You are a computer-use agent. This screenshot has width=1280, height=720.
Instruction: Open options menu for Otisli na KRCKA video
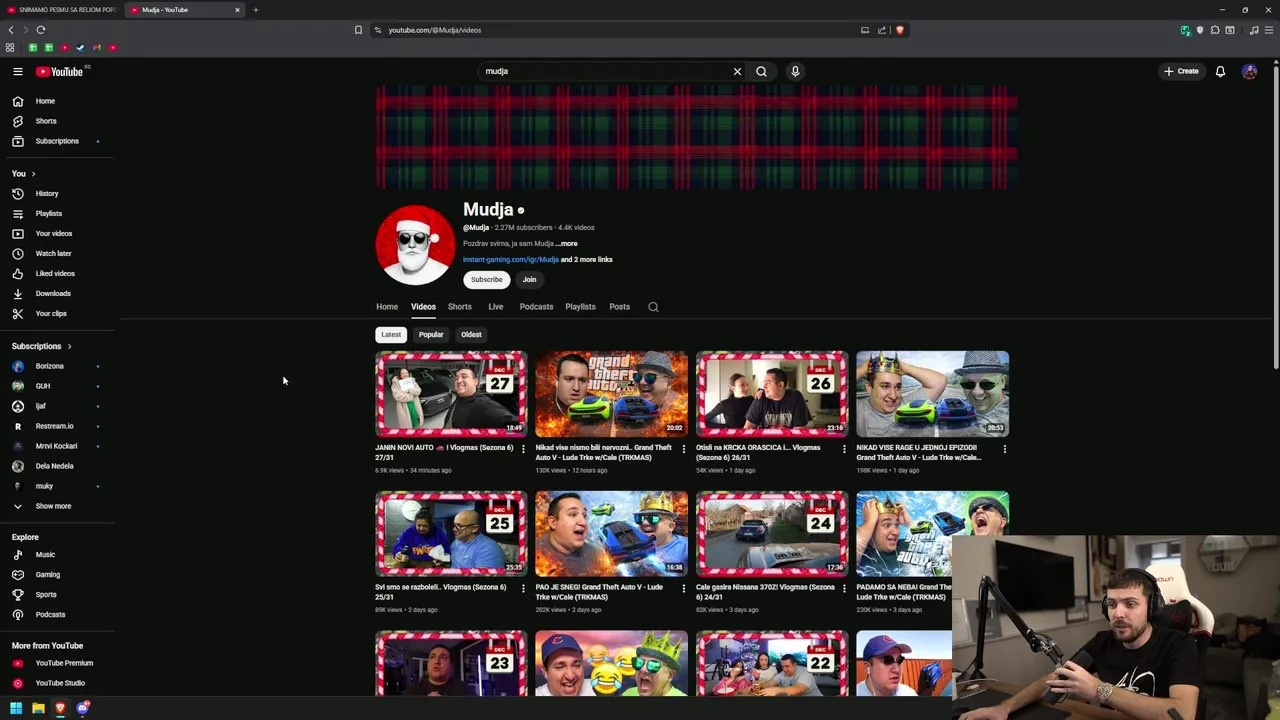click(x=844, y=449)
